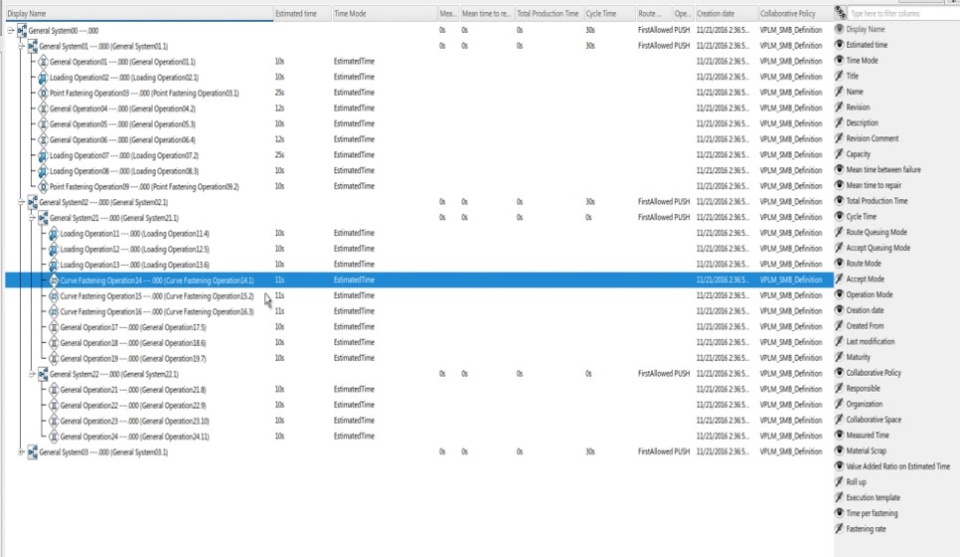Toggle the Material Scrap column visibility

[839, 450]
